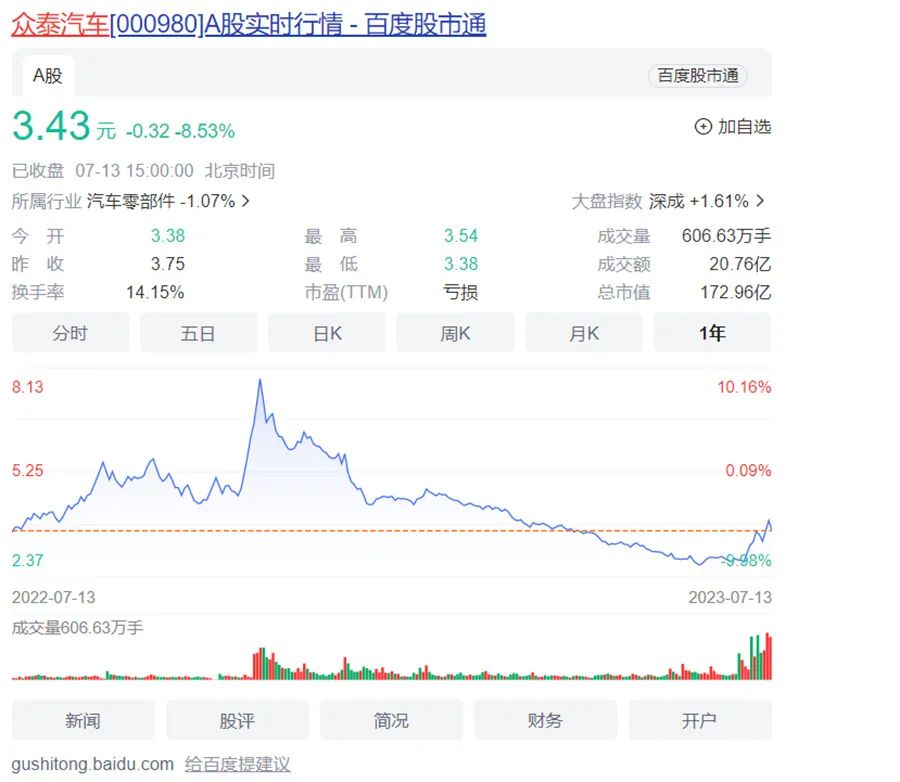Open the 新闻 section
900x782 pixels.
pyautogui.click(x=83, y=720)
